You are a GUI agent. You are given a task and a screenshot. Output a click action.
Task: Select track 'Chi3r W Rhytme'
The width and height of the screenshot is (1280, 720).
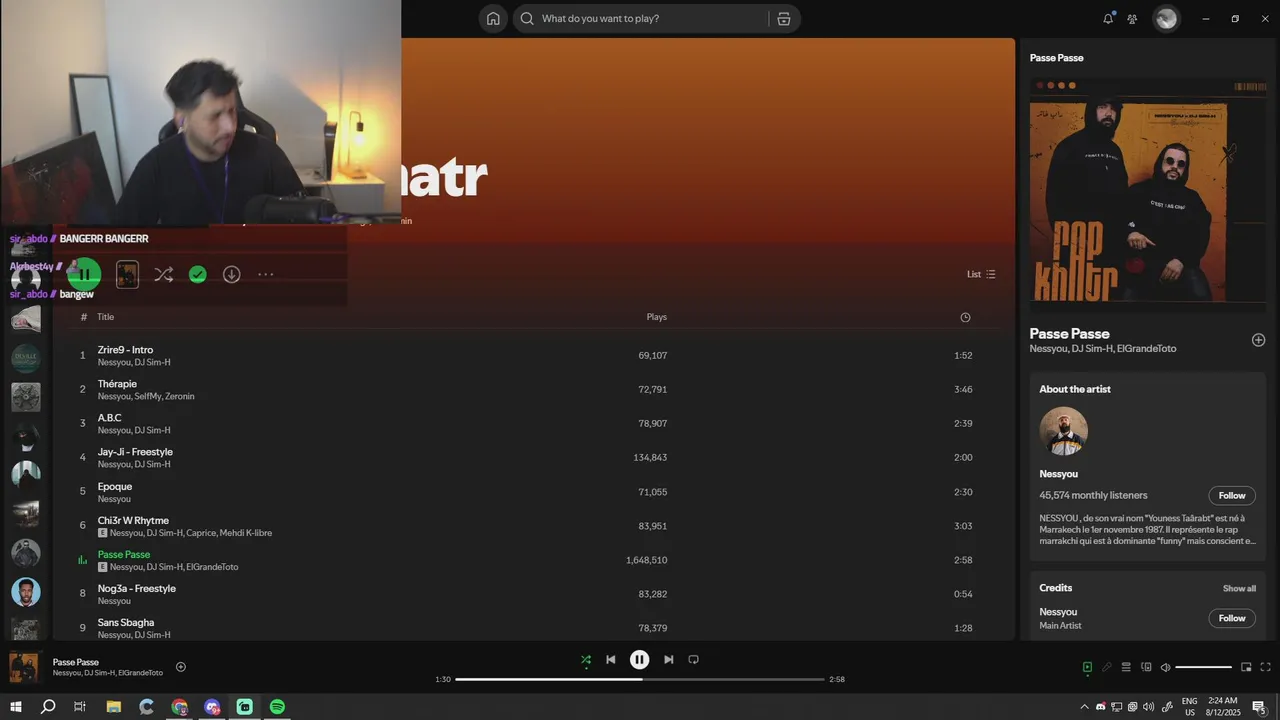[133, 520]
